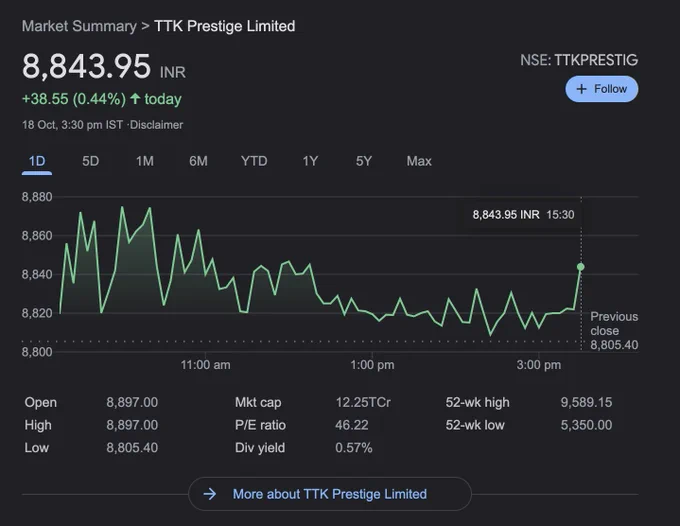
Task: Click the 8,843.95 INR 15:30 chart tooltip
Action: (523, 215)
